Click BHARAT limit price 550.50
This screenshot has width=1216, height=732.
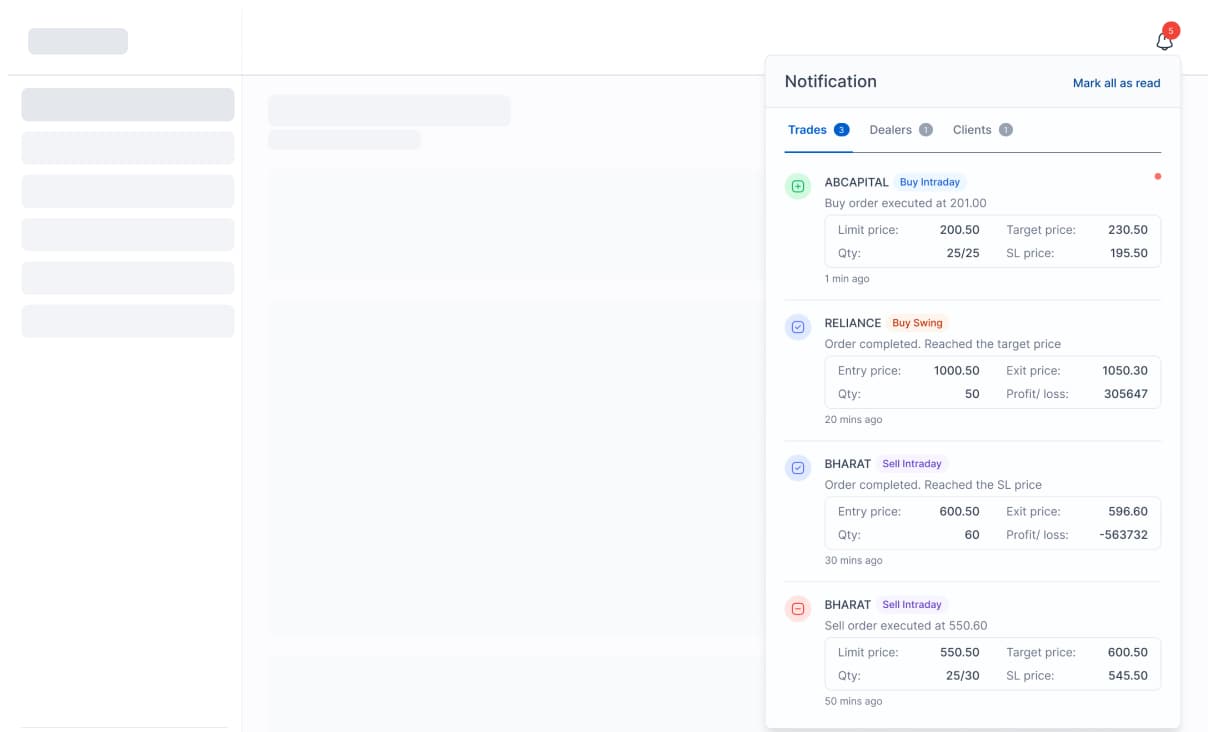[960, 653]
